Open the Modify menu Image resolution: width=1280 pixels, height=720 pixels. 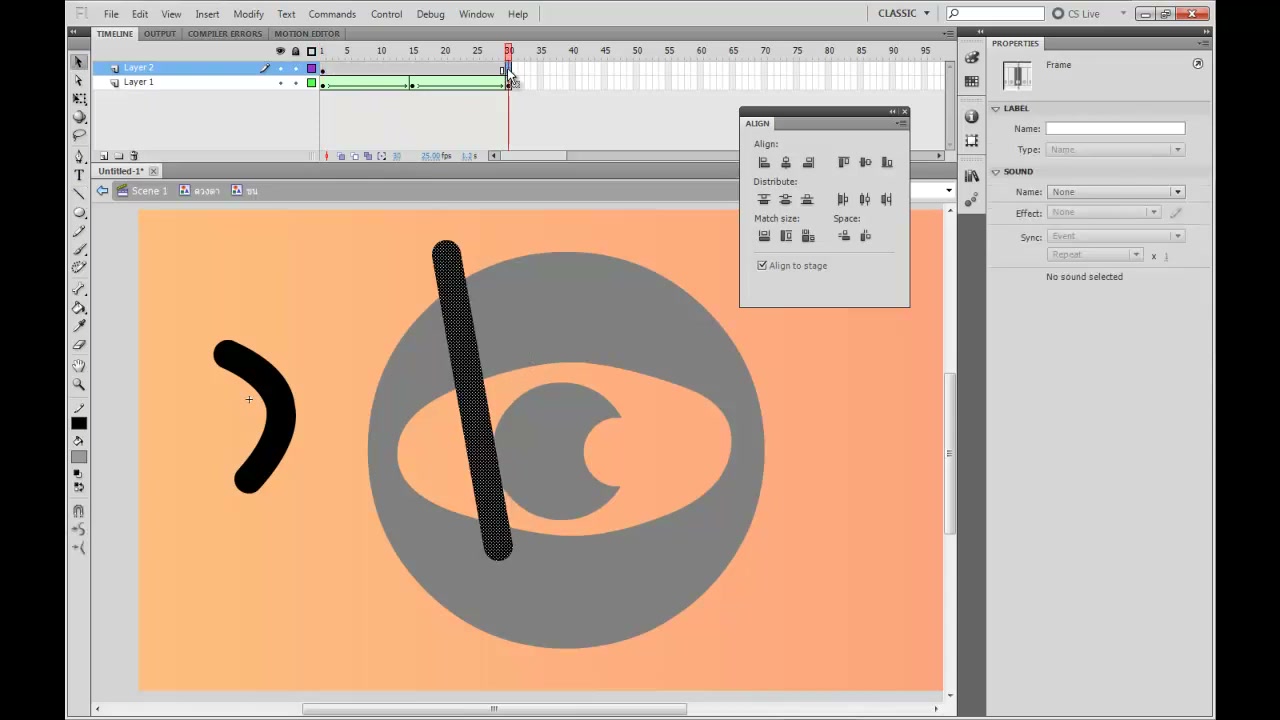248,14
